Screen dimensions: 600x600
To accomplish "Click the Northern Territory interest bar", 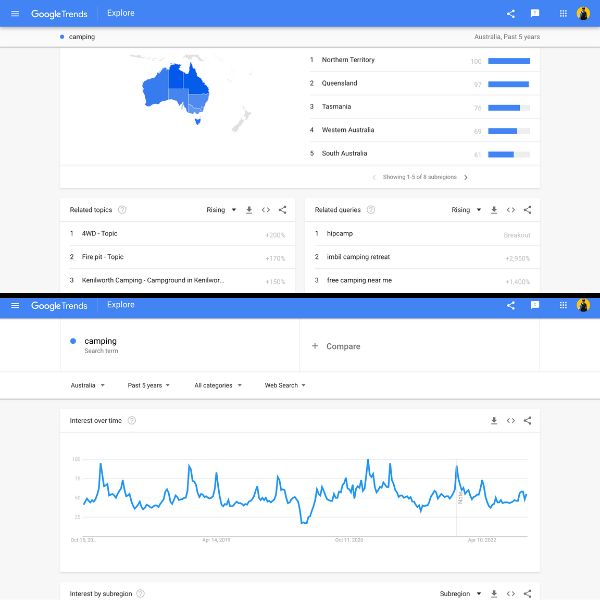I will point(509,61).
